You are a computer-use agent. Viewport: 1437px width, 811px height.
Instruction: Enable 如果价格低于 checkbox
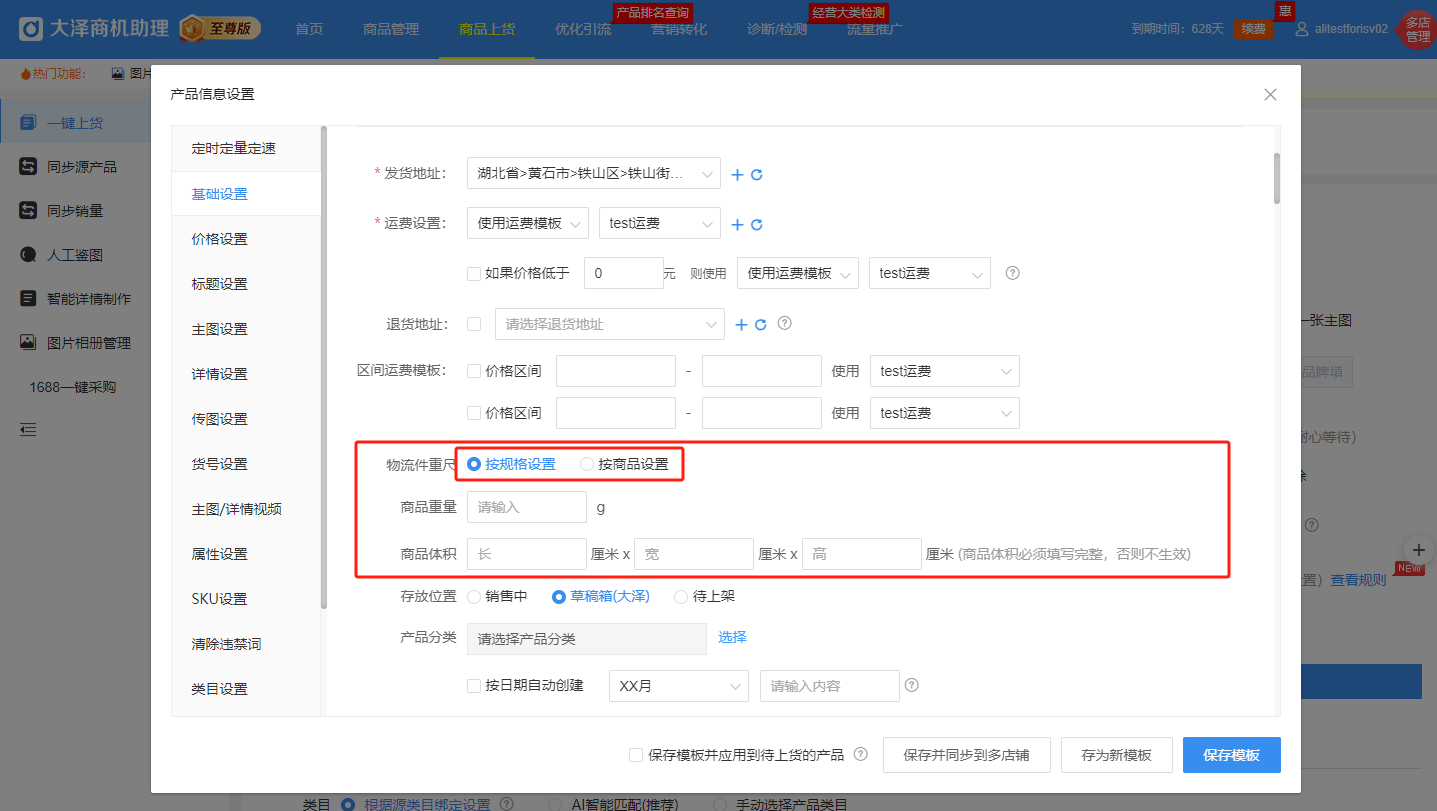tap(474, 273)
